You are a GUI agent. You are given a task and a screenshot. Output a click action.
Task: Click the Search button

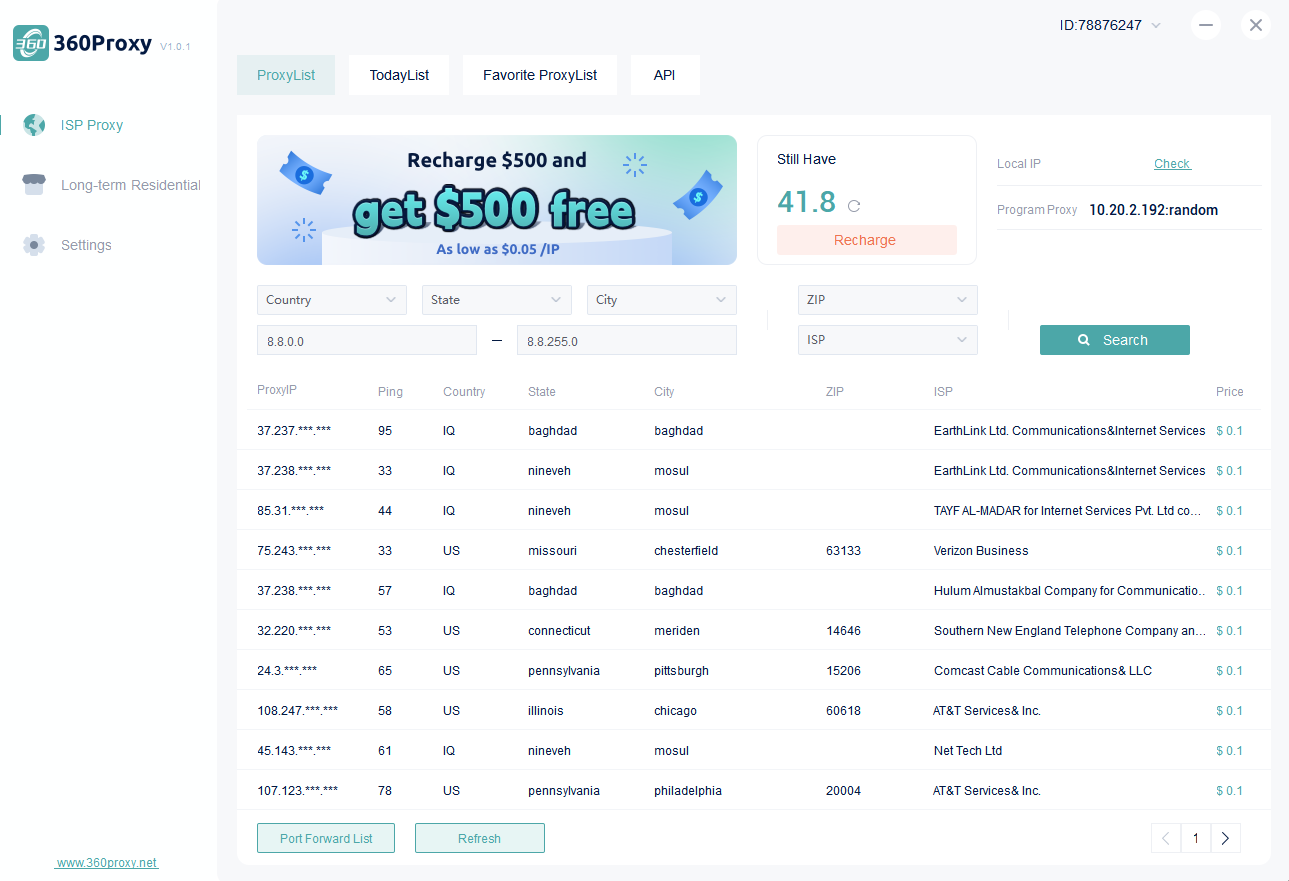pyautogui.click(x=1115, y=340)
